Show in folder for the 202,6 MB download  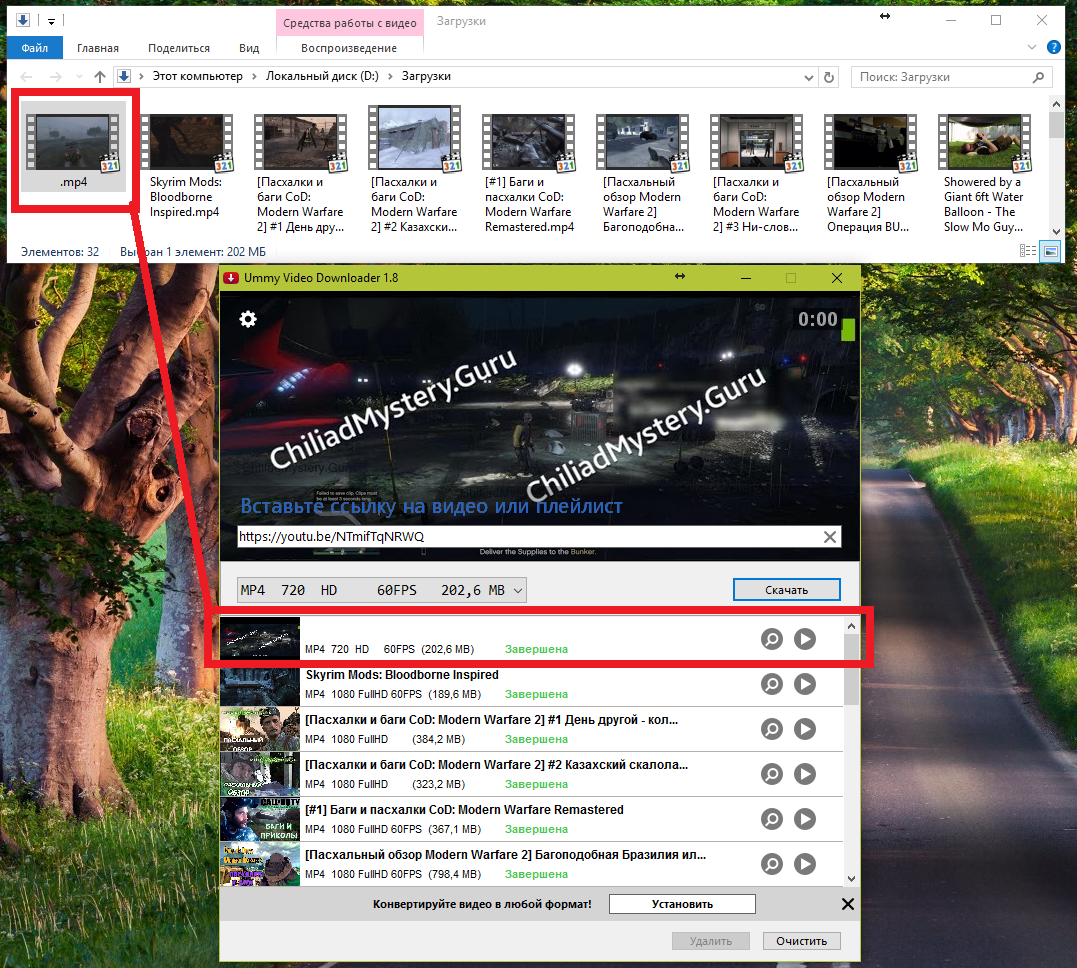pyautogui.click(x=772, y=639)
